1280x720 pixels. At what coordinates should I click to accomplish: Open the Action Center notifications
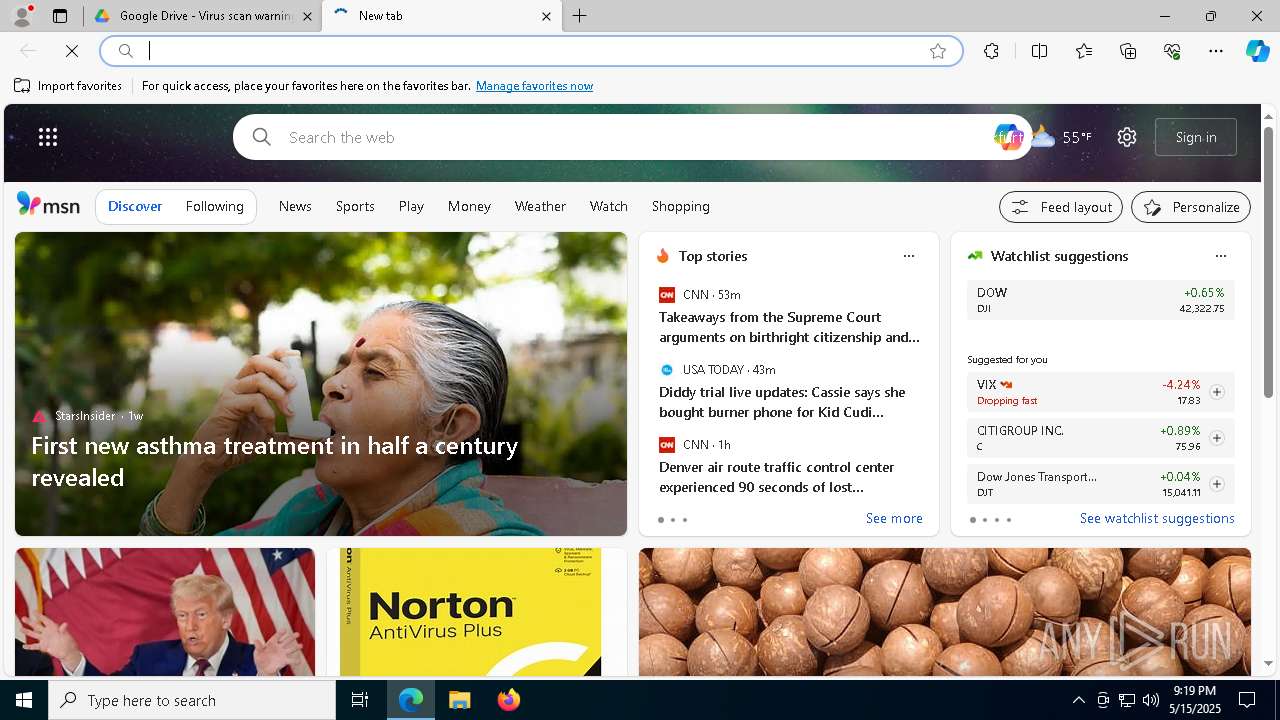tap(1247, 700)
